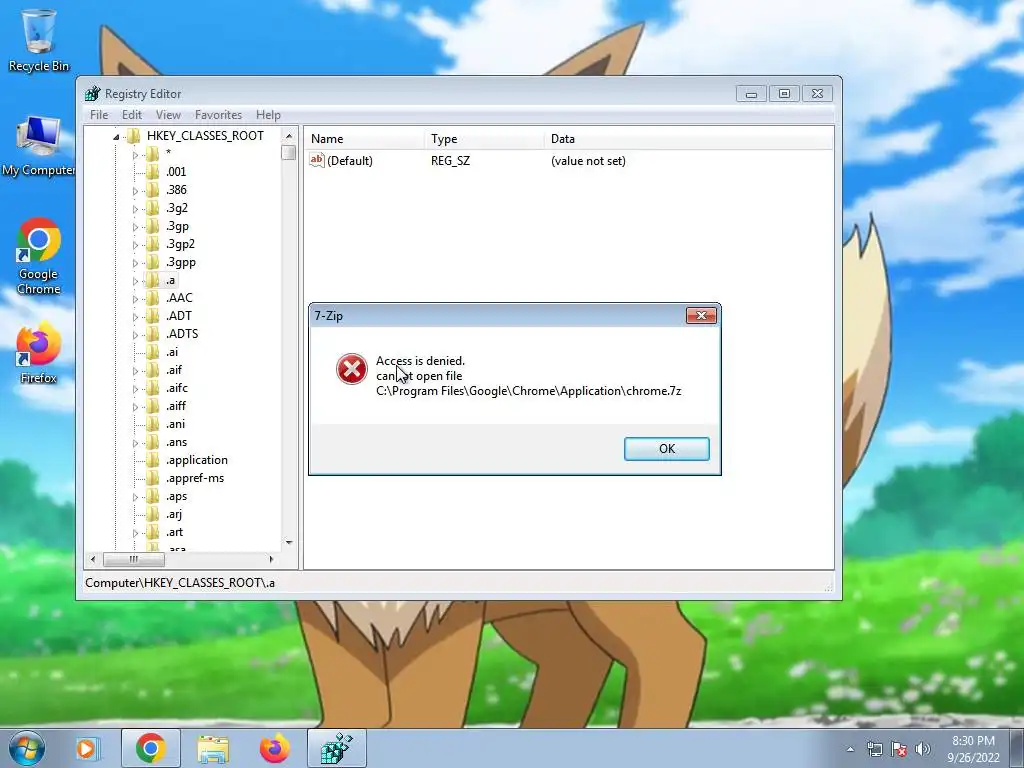This screenshot has height=768, width=1024.
Task: Launch Firefox desktop shortcut
Action: (x=39, y=353)
